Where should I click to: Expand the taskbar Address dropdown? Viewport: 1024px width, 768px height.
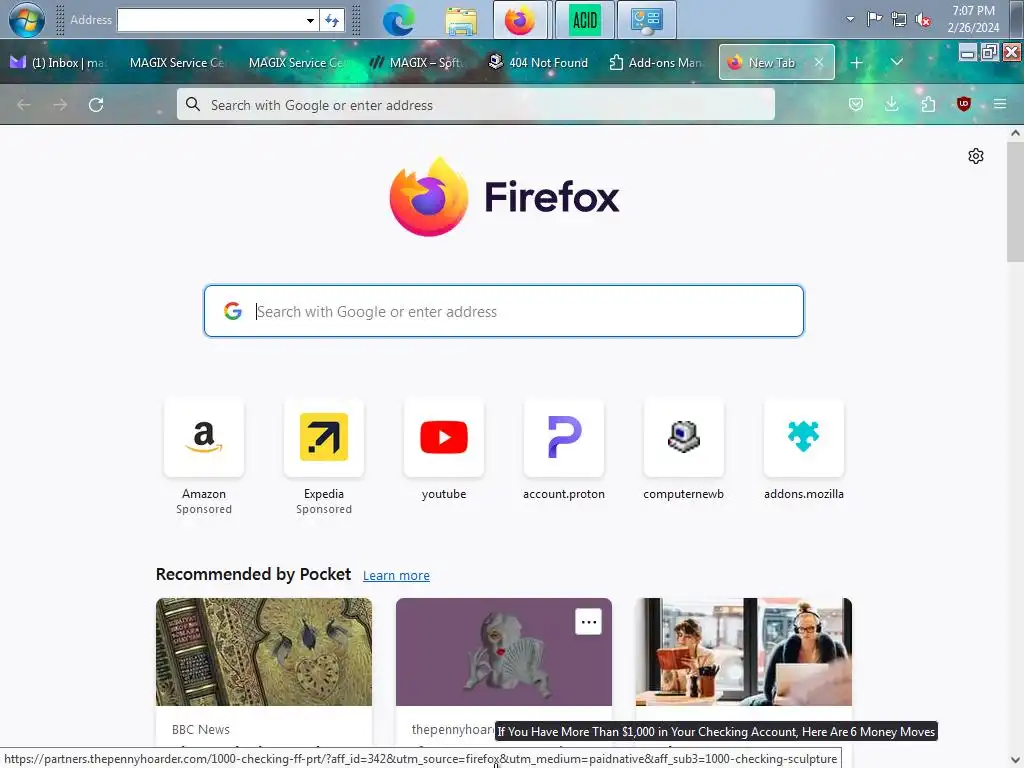click(x=310, y=20)
